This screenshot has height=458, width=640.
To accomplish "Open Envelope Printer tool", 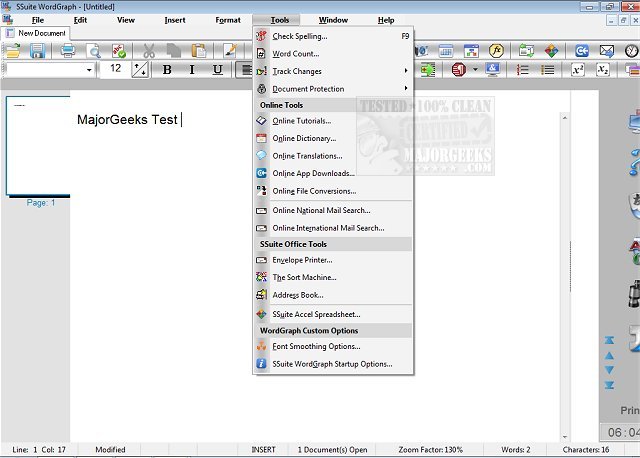I will coord(333,260).
